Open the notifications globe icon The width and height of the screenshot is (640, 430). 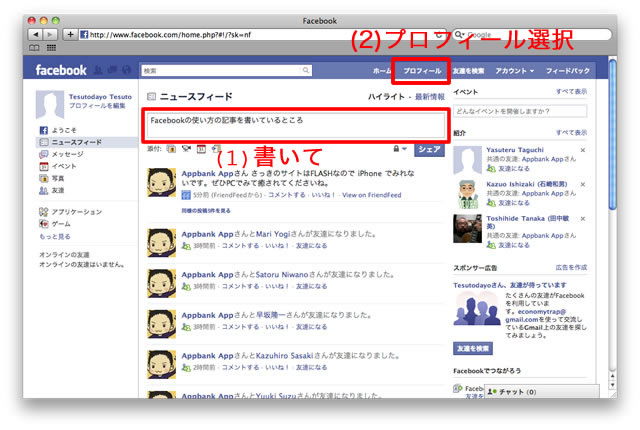(x=127, y=70)
